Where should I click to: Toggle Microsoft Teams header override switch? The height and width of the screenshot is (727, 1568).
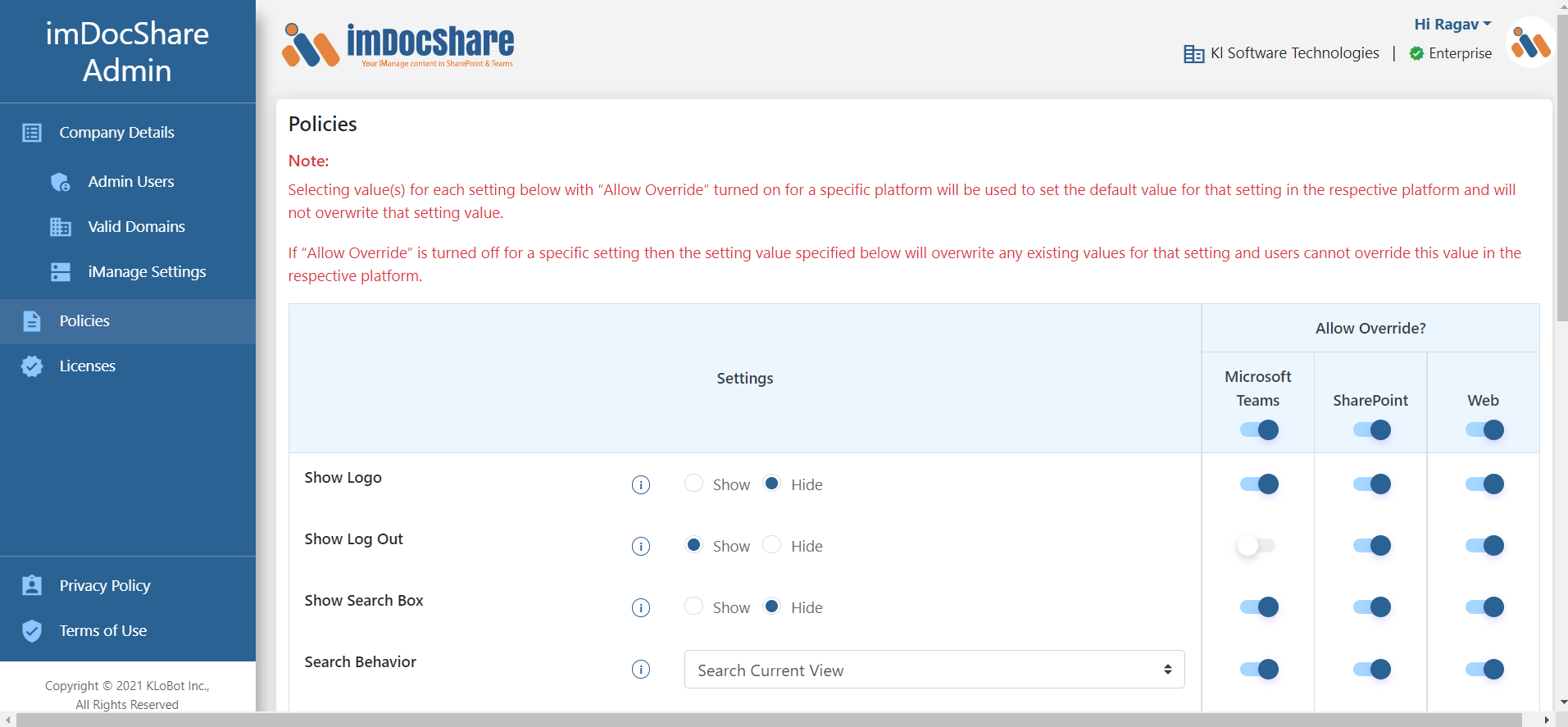(1259, 430)
